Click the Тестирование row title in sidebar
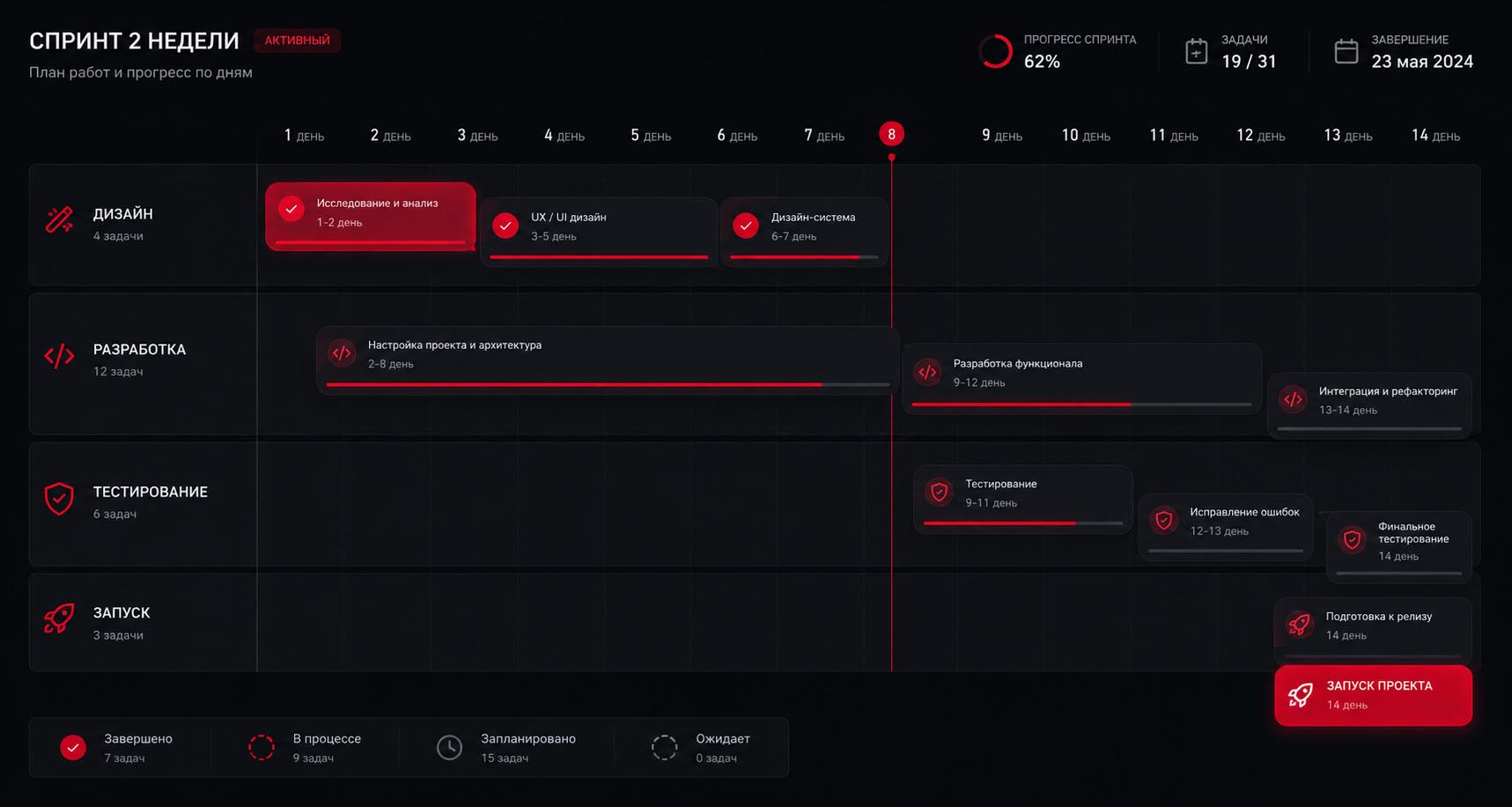The image size is (1512, 807). point(151,492)
